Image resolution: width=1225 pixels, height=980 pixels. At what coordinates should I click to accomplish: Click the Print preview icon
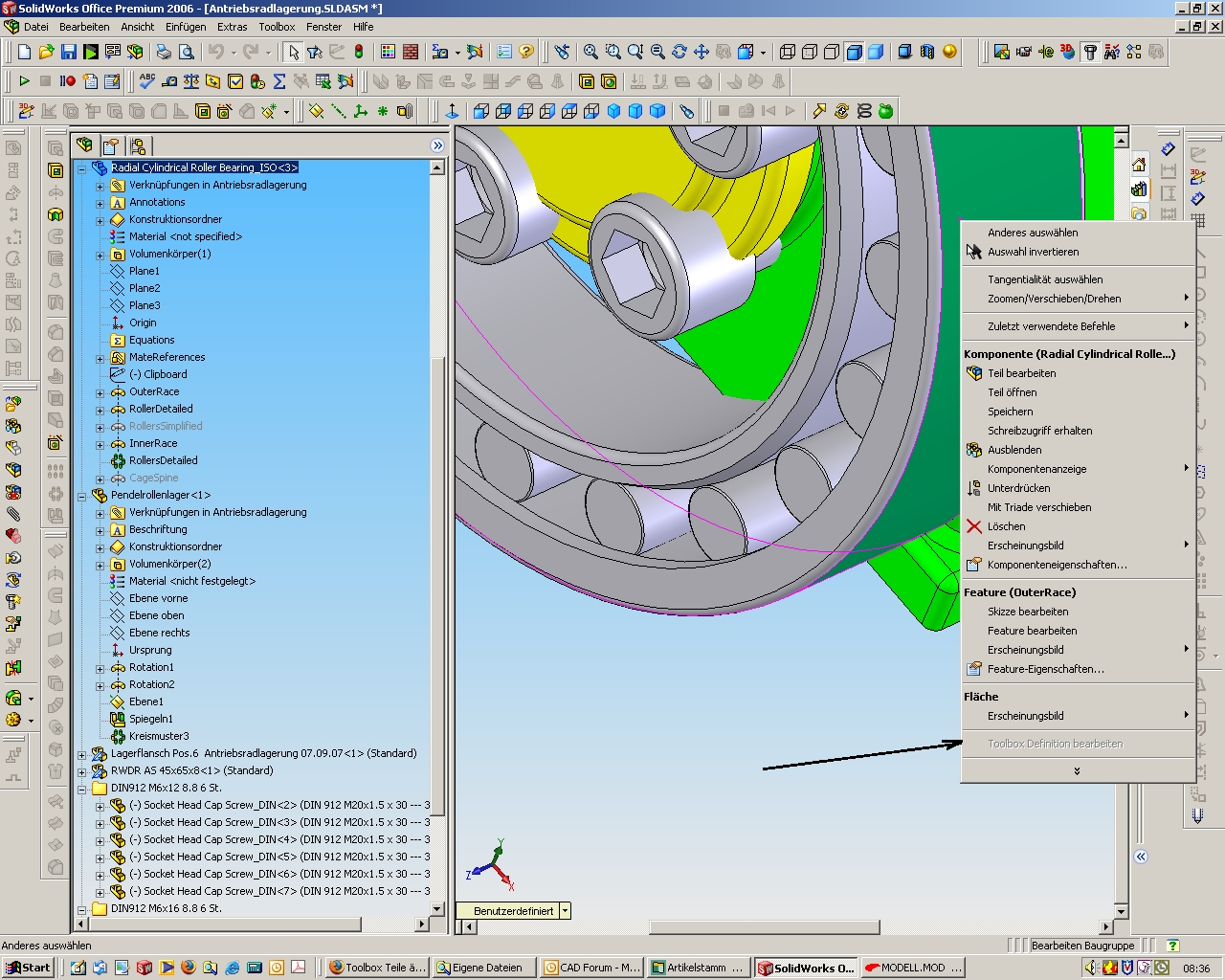click(x=187, y=52)
